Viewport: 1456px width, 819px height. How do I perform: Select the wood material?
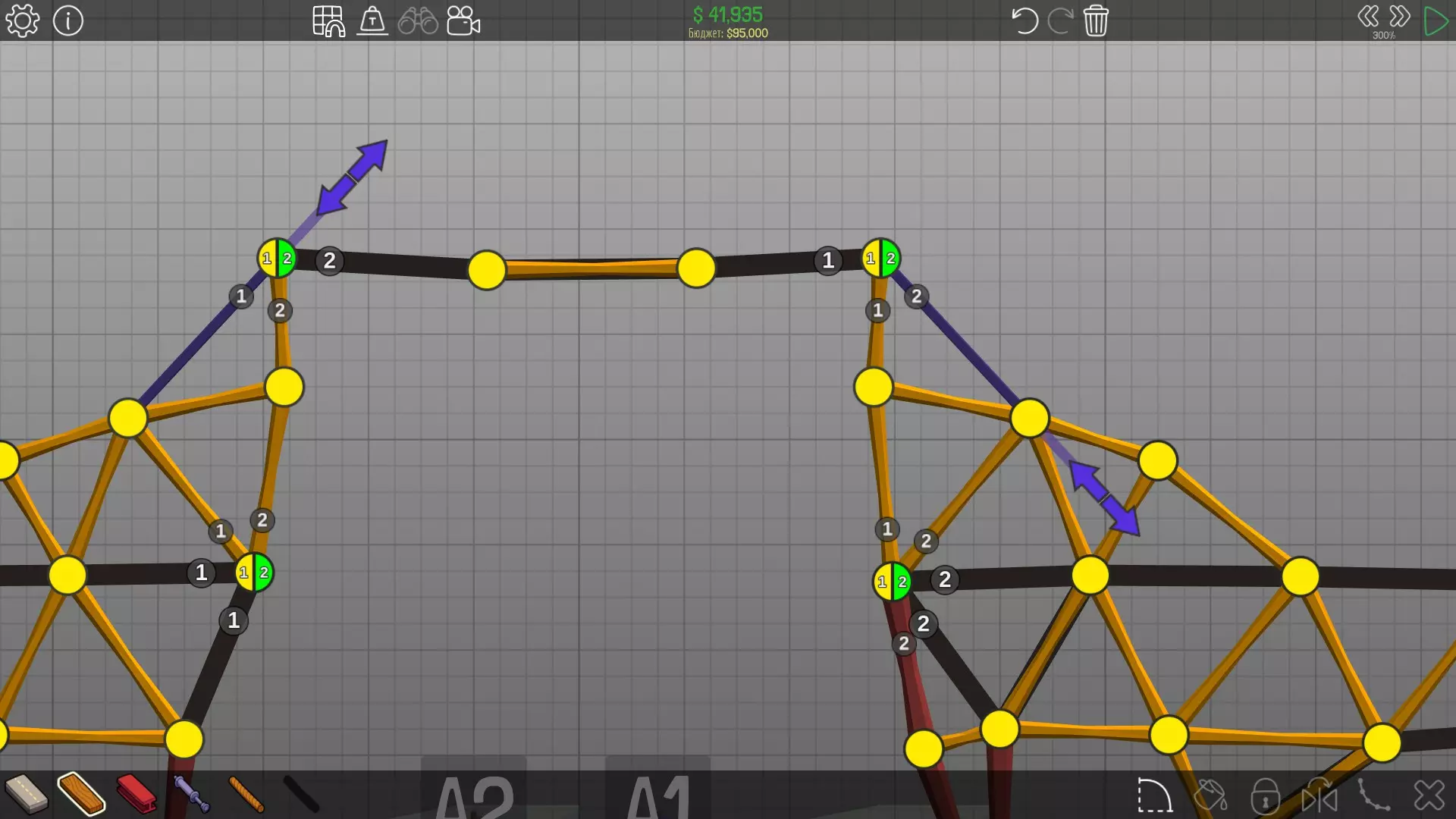pos(81,793)
